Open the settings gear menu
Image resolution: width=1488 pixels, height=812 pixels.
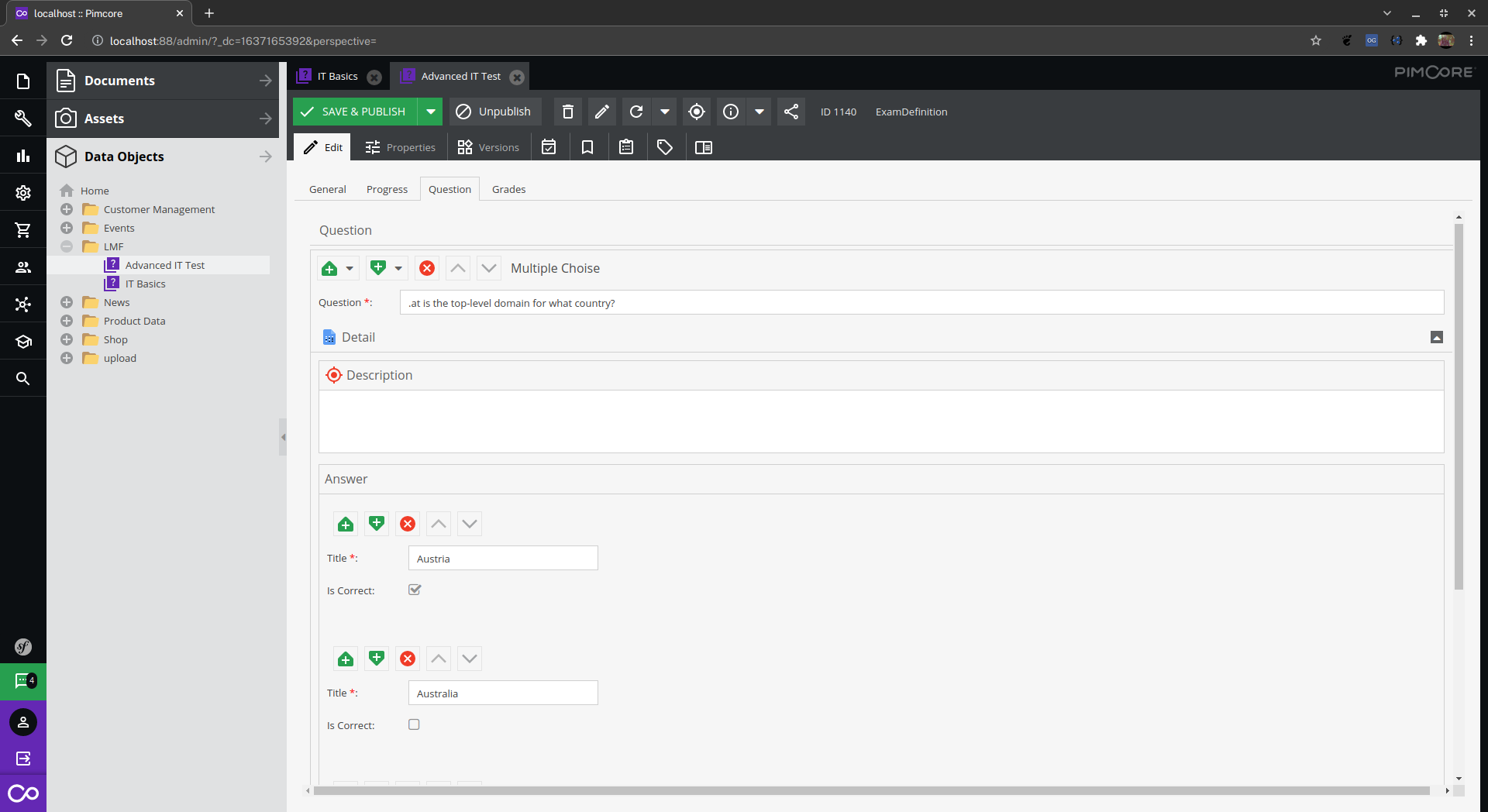point(23,193)
